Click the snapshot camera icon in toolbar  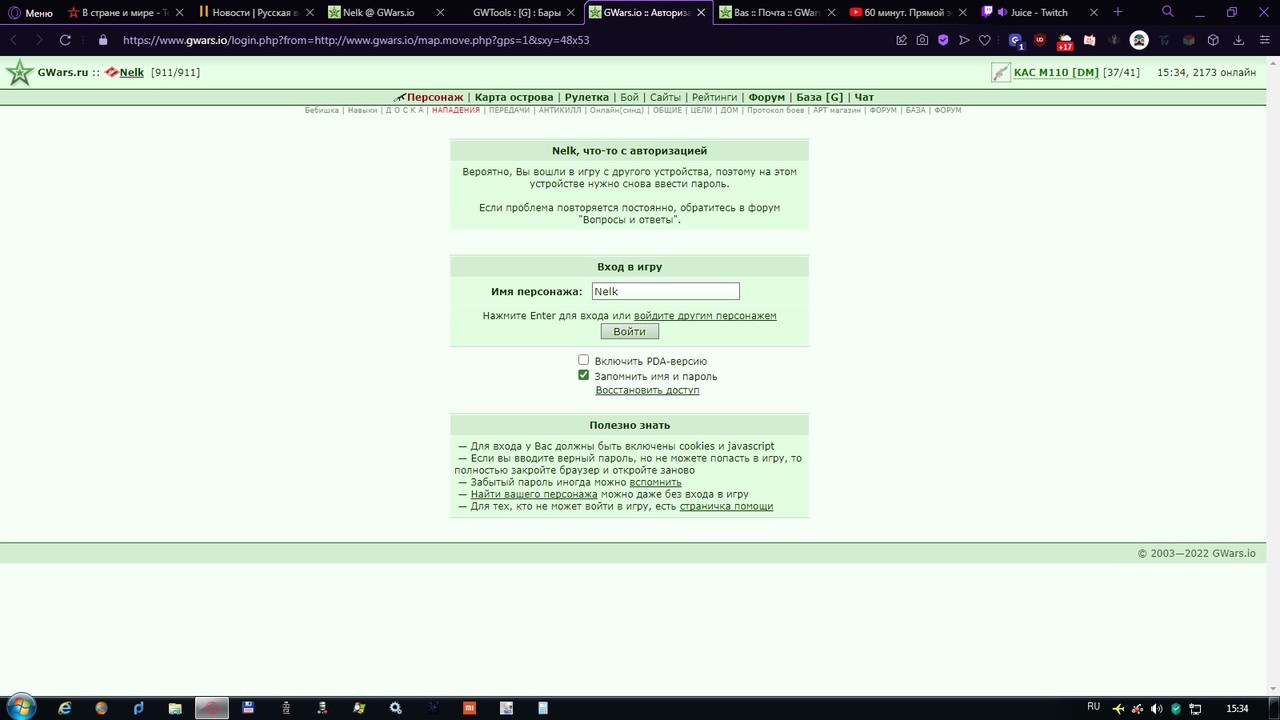(922, 40)
